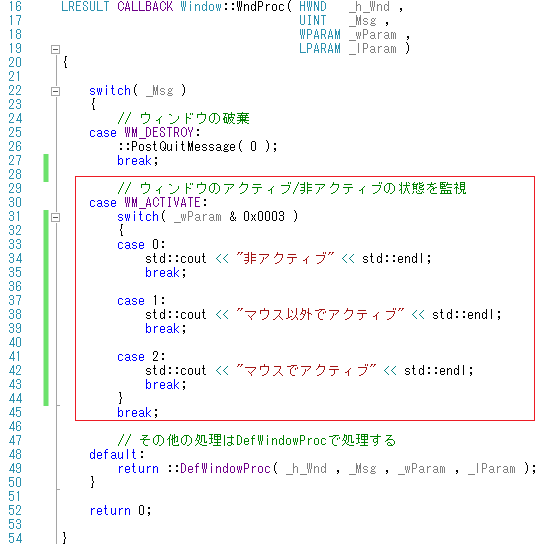
Task: Click the UINT parameter type
Action: (313, 21)
